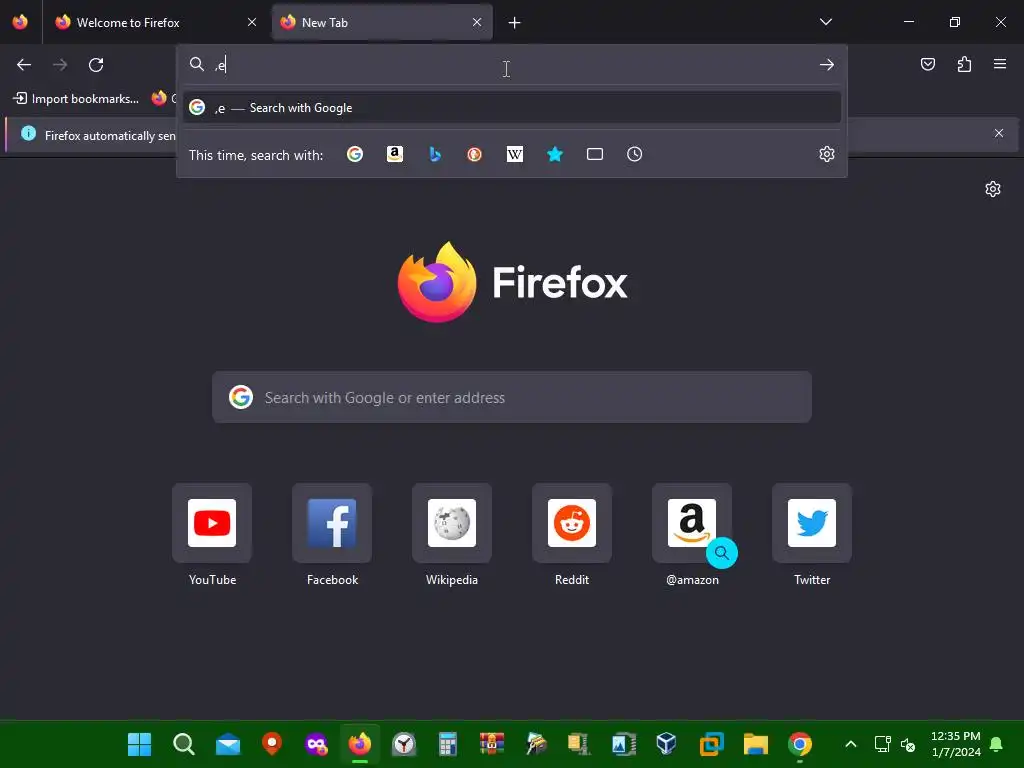The image size is (1024, 768).
Task: Search this time with Wikipedia icon
Action: 515,154
